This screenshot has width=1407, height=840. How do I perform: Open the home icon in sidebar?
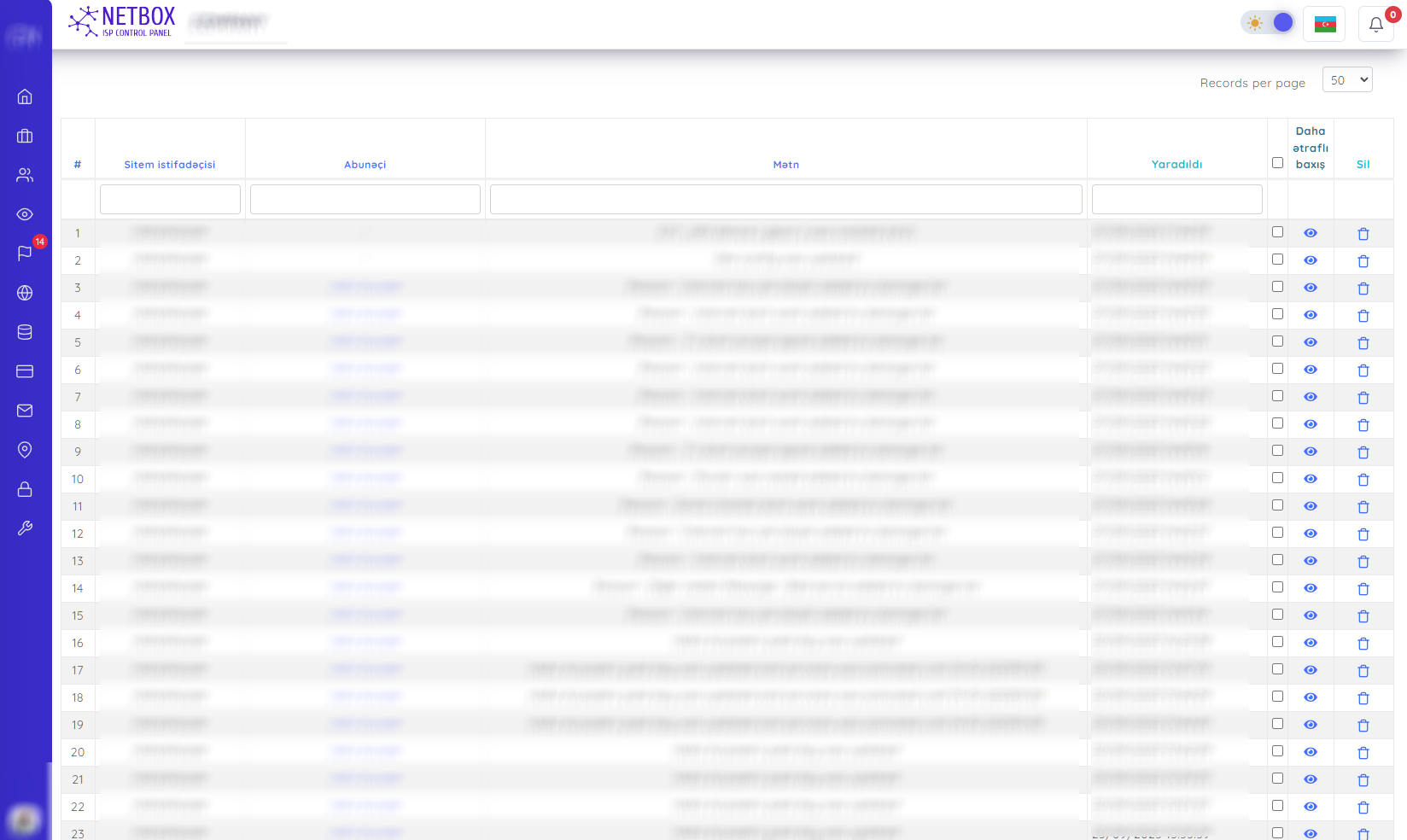(25, 96)
